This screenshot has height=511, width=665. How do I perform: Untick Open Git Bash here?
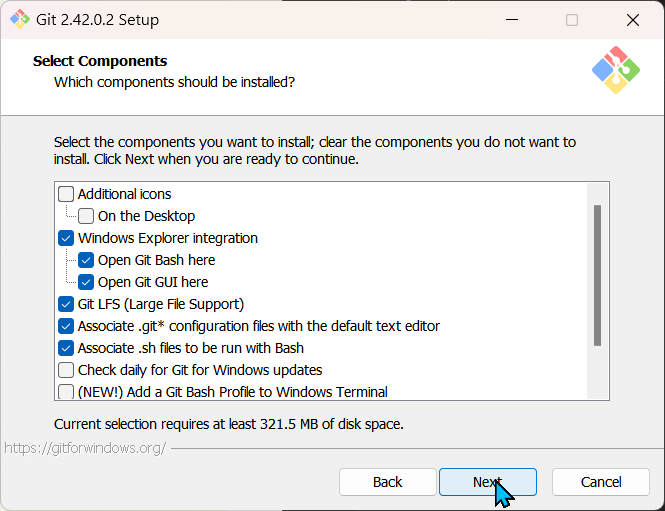[86, 260]
